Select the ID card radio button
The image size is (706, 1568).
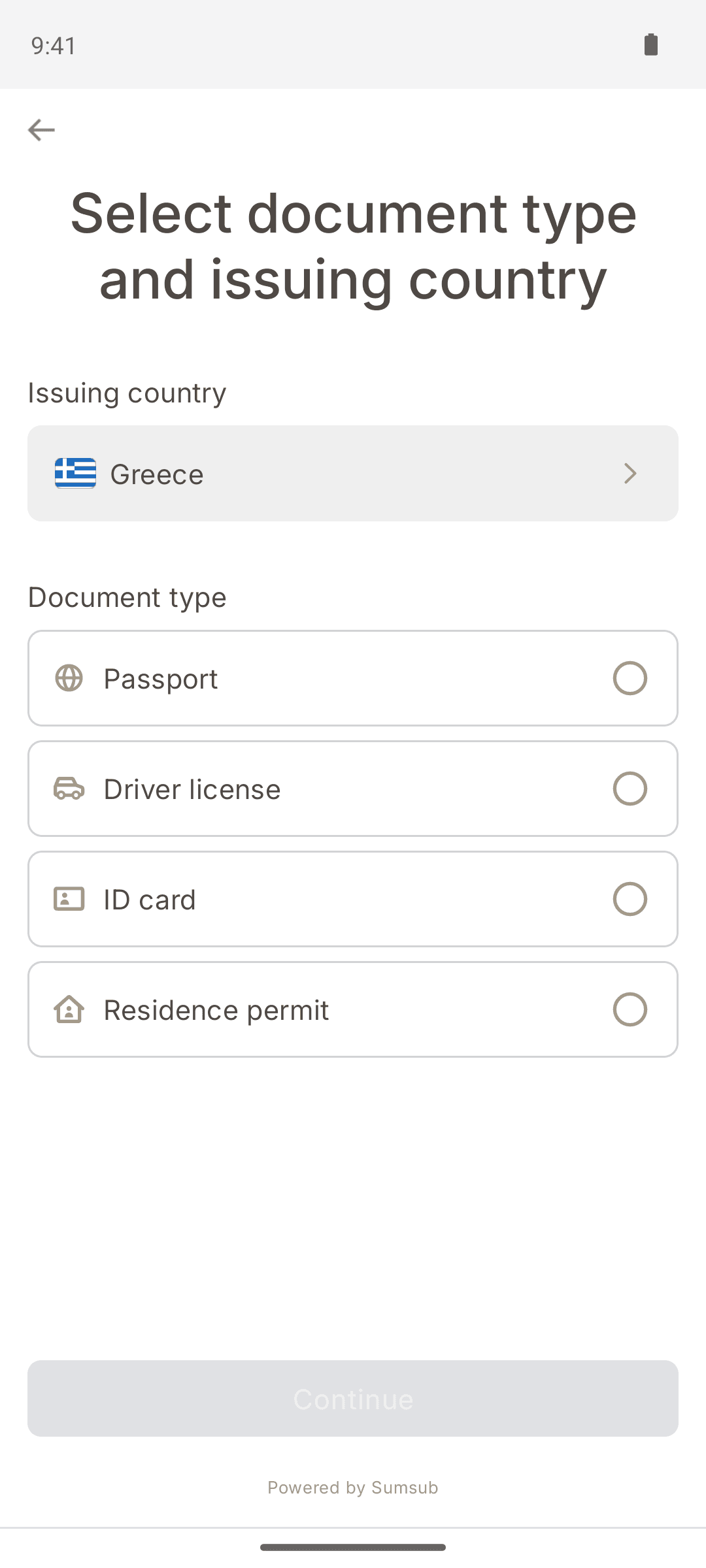pyautogui.click(x=630, y=899)
